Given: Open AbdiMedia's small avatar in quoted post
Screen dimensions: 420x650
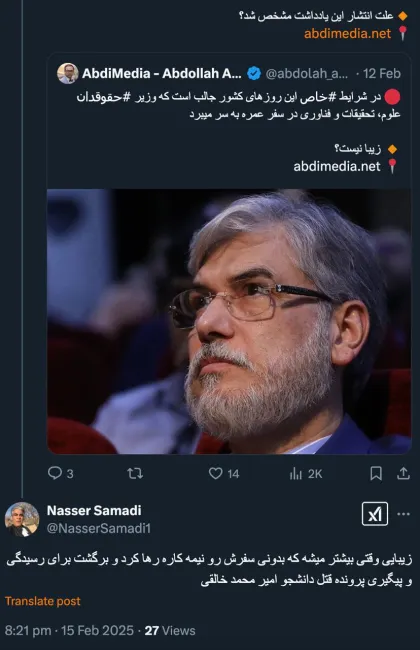Looking at the screenshot, I should pyautogui.click(x=68, y=74).
